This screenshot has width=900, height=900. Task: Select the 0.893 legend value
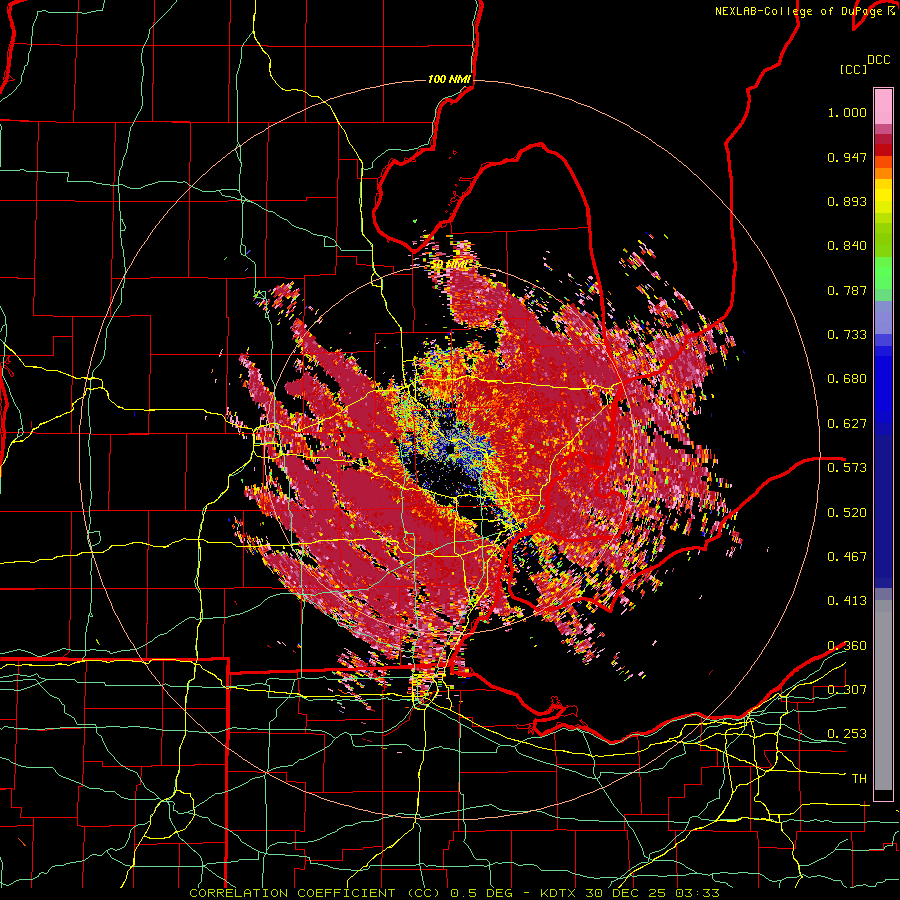847,201
